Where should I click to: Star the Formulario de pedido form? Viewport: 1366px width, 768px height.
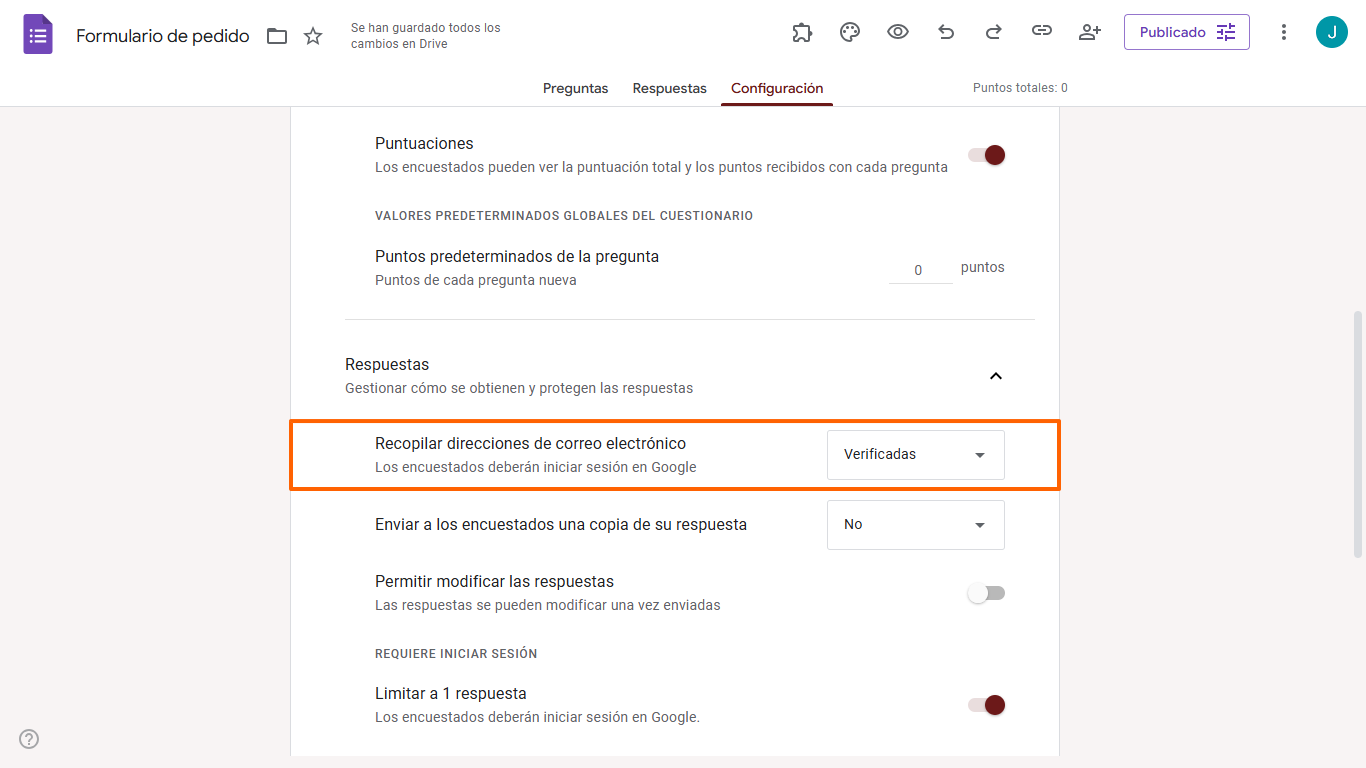(313, 37)
